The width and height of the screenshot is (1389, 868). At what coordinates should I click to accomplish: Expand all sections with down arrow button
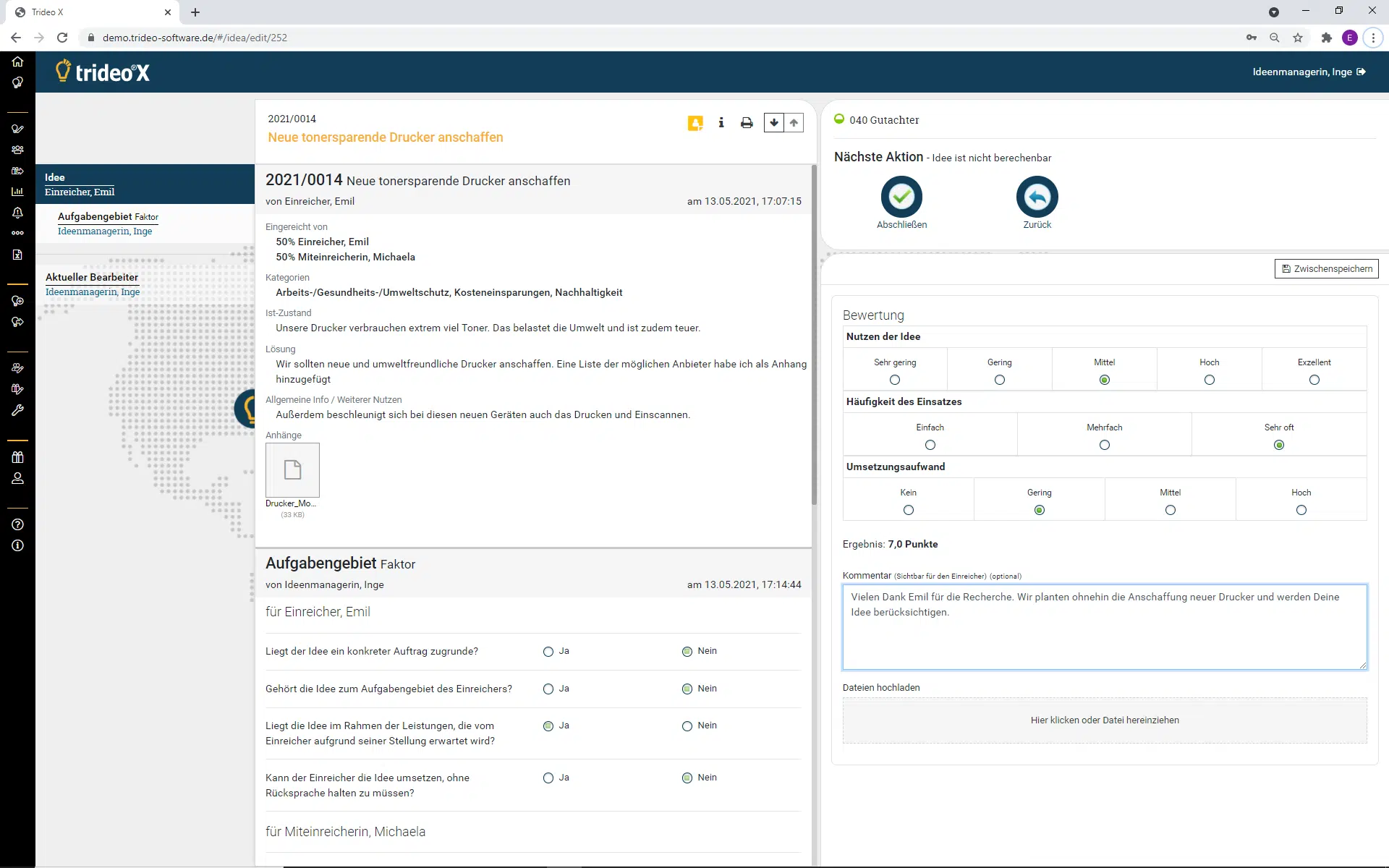click(x=774, y=123)
